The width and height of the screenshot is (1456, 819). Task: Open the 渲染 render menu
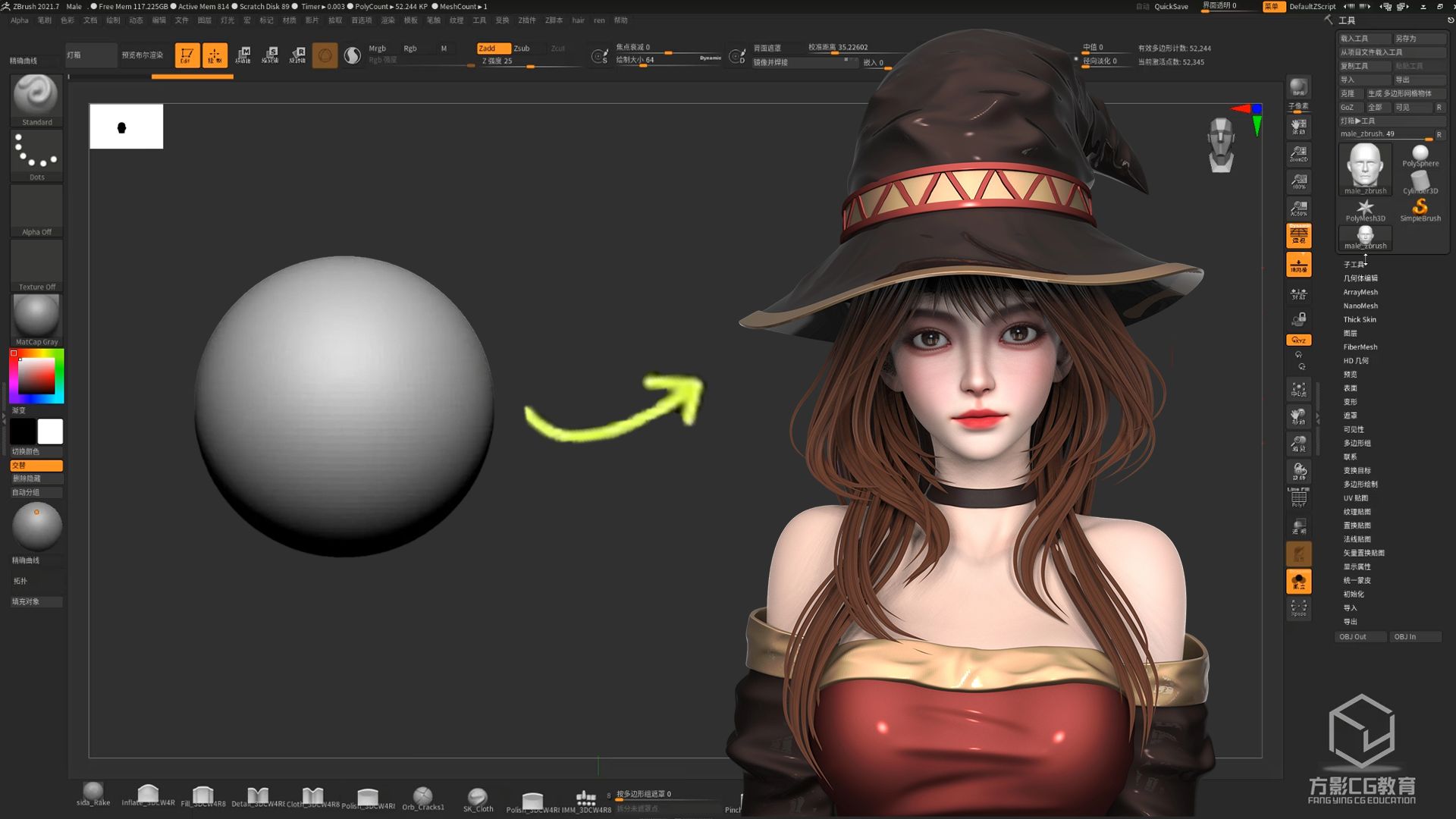tap(388, 20)
